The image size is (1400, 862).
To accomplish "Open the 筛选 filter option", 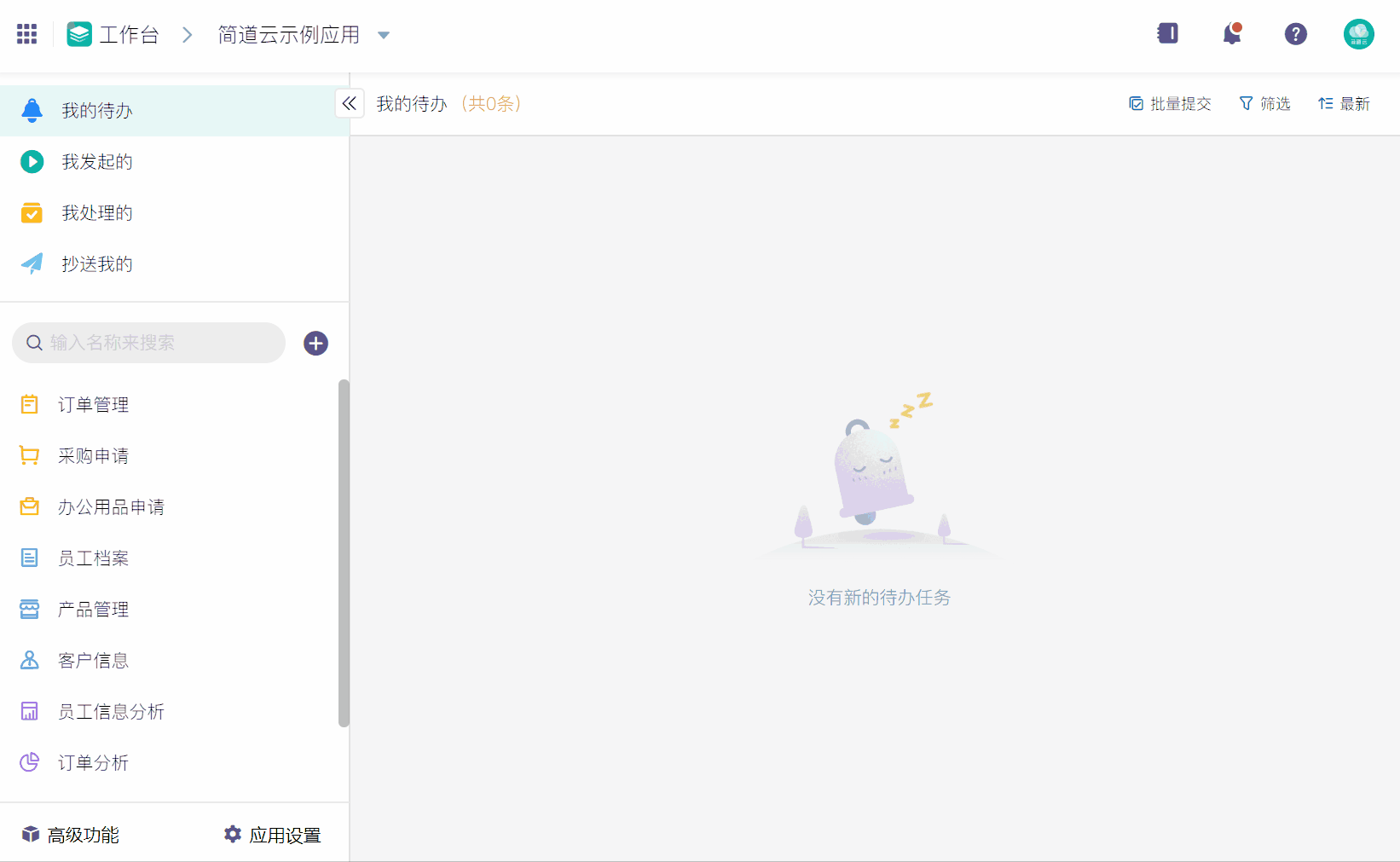I will [x=1264, y=104].
